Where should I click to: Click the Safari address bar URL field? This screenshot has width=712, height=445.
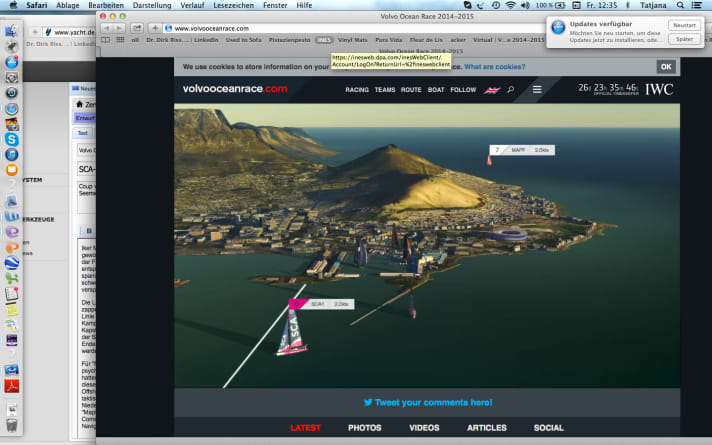(354, 28)
